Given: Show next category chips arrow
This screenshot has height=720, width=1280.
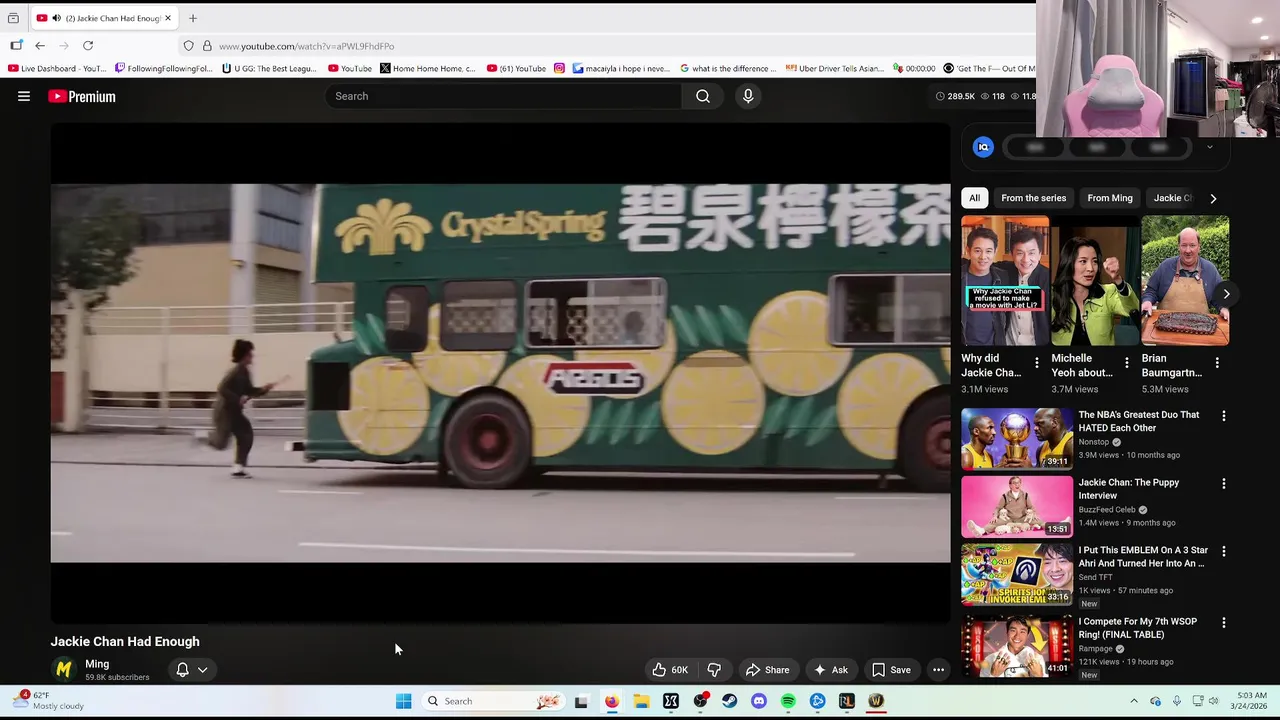Looking at the screenshot, I should [x=1213, y=198].
